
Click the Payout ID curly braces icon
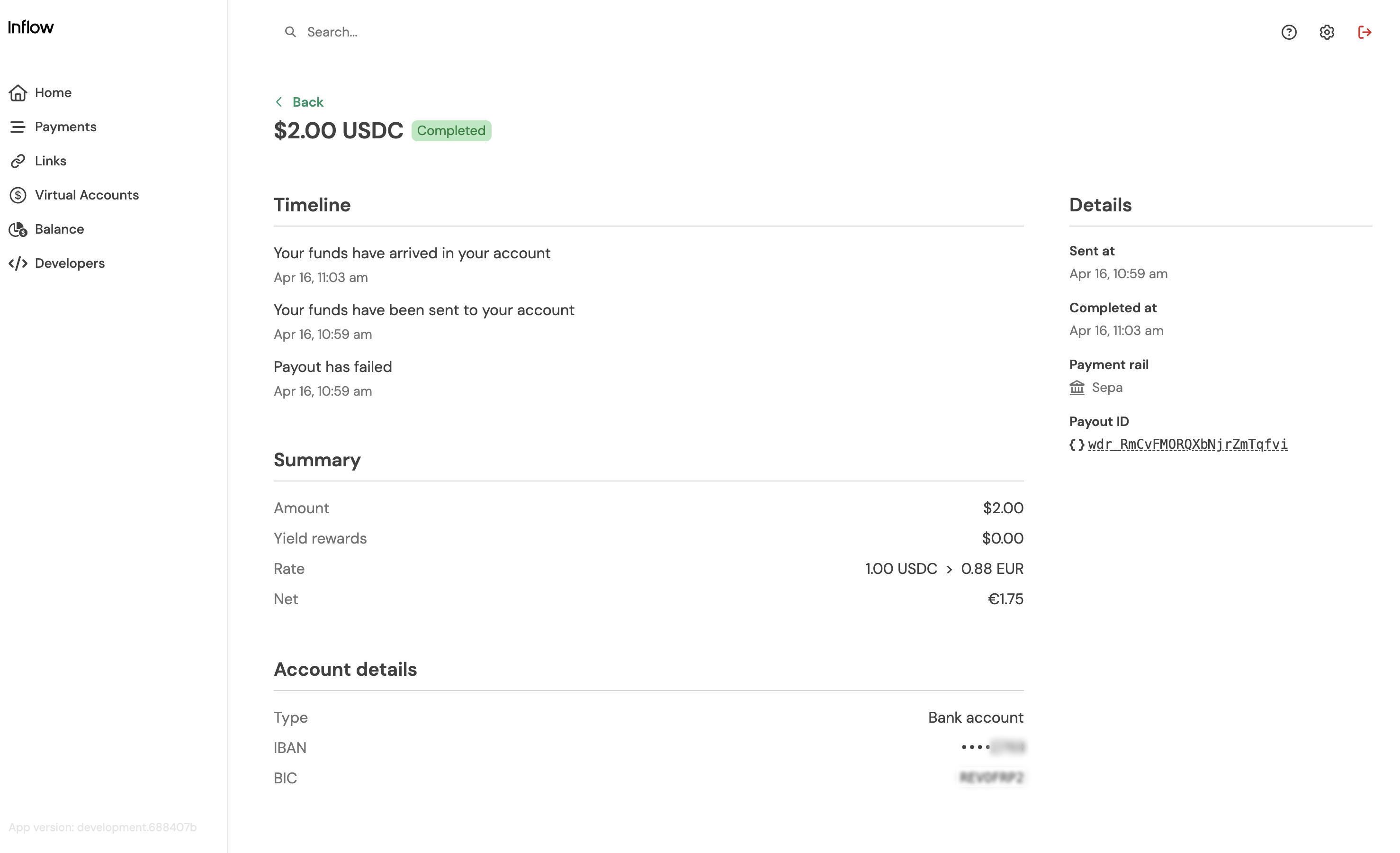pyautogui.click(x=1077, y=445)
